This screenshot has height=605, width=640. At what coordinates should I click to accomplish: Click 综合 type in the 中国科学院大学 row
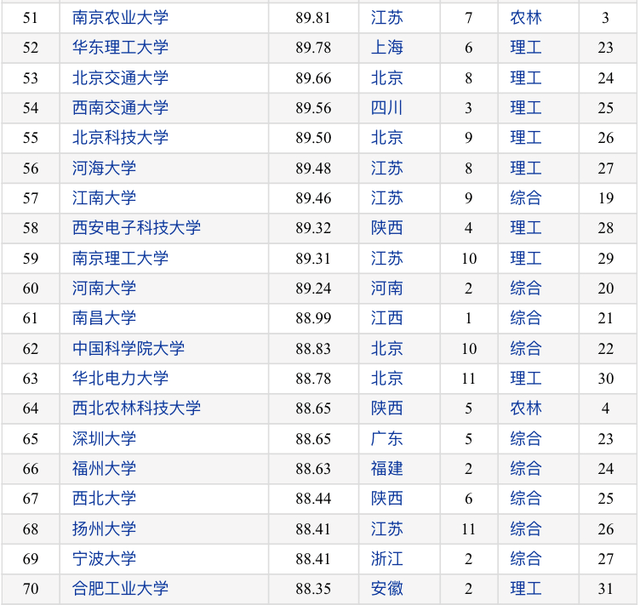tap(526, 349)
